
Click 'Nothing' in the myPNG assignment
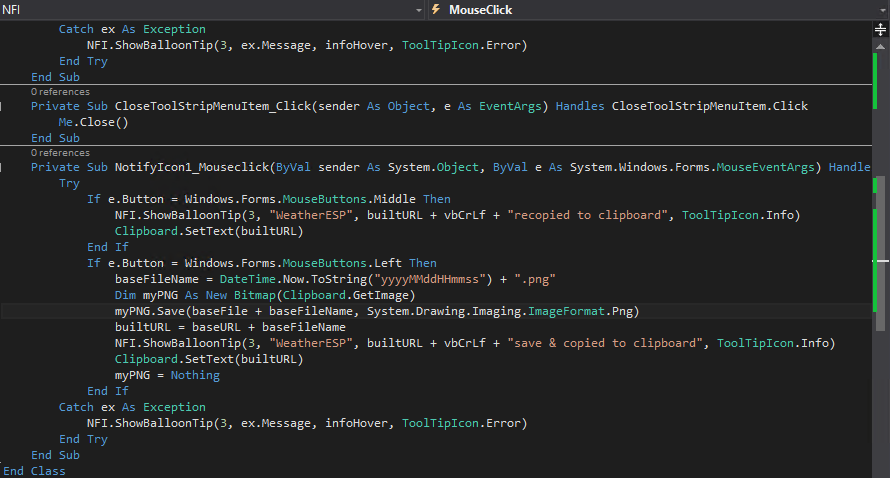point(195,375)
